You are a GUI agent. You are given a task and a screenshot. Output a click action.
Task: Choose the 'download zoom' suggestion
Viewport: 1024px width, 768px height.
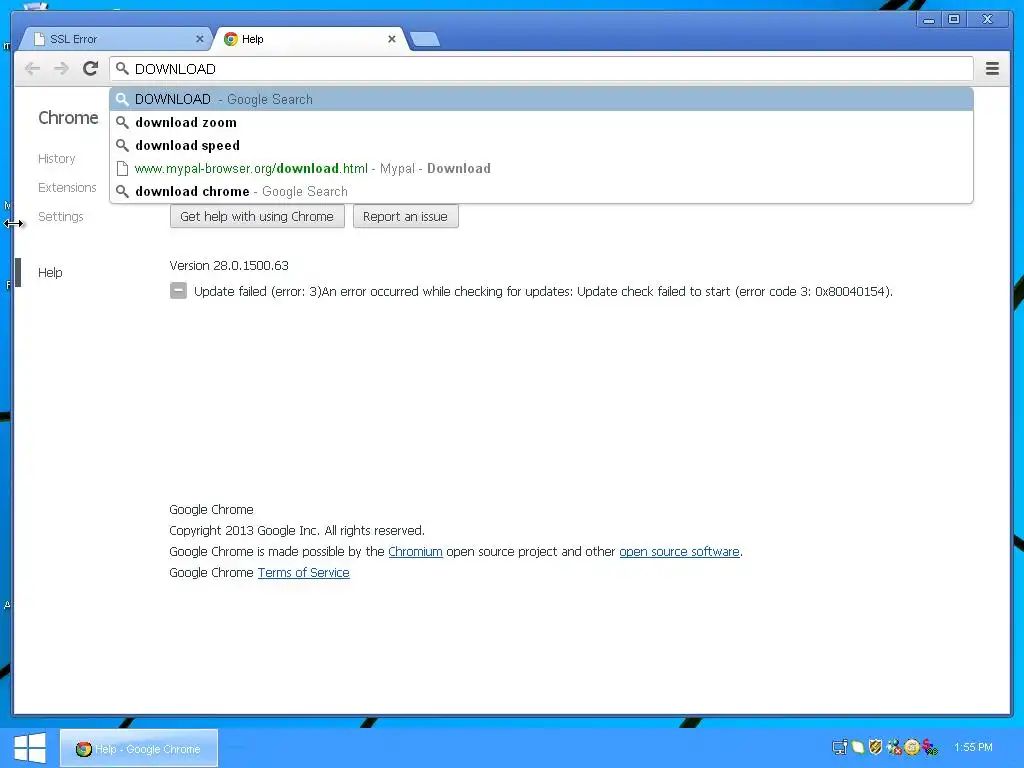click(541, 122)
